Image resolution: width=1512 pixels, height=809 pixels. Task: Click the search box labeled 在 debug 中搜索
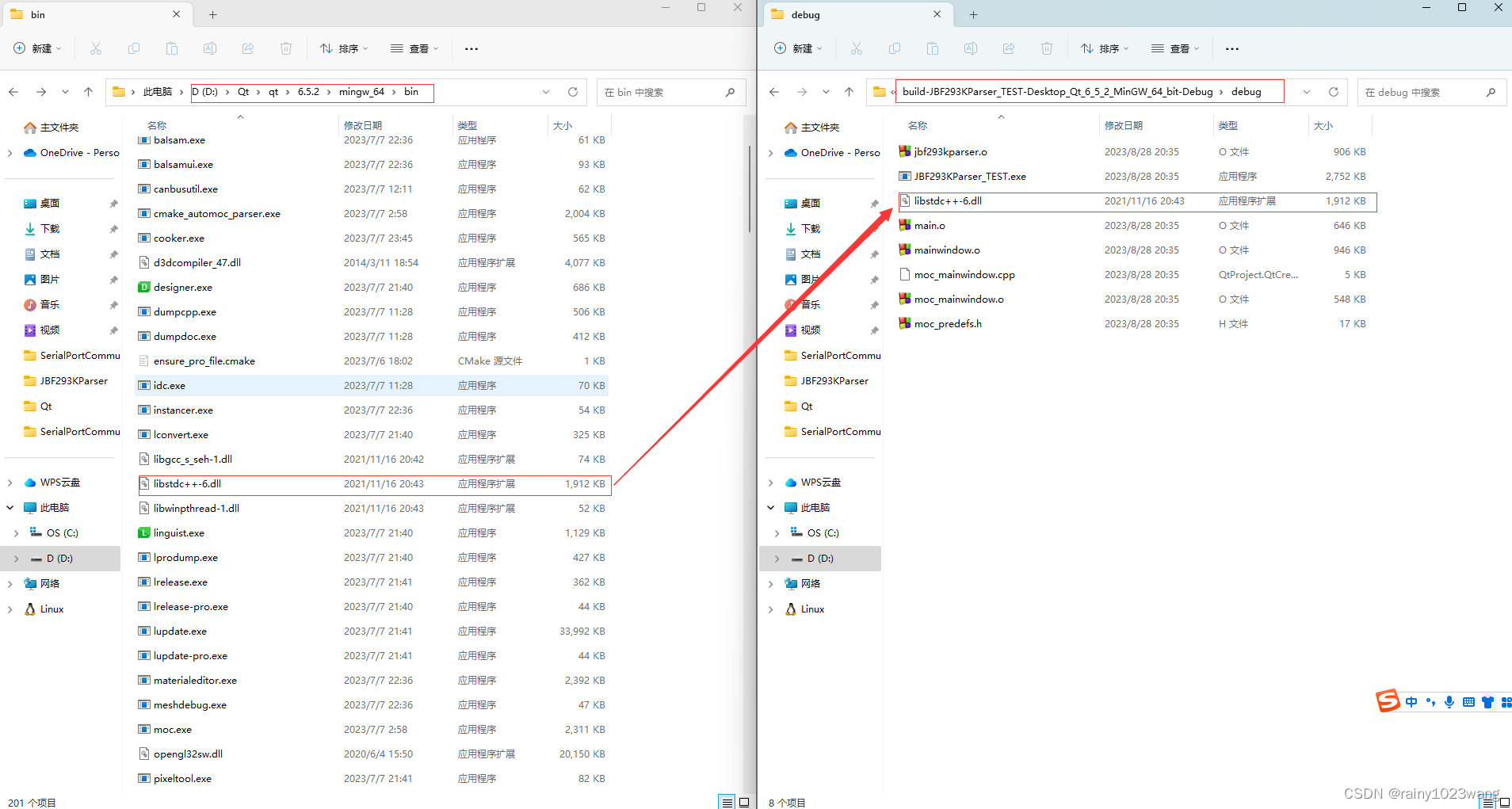point(1431,92)
